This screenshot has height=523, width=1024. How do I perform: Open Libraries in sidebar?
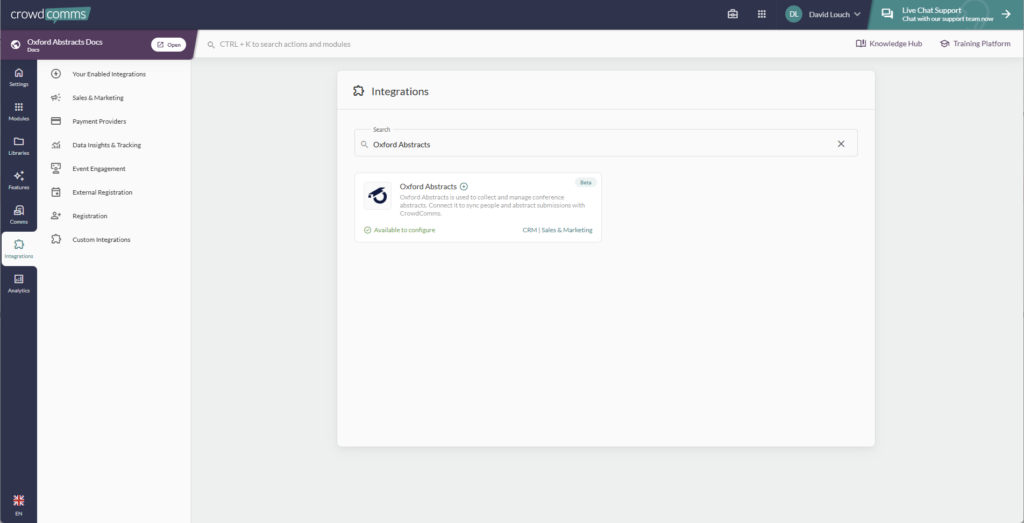click(18, 146)
